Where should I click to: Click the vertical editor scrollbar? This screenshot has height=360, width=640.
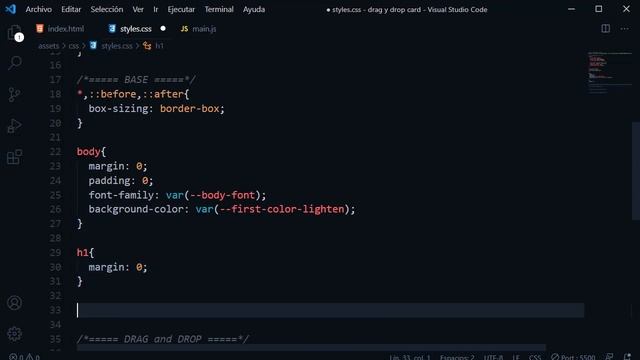(x=636, y=171)
